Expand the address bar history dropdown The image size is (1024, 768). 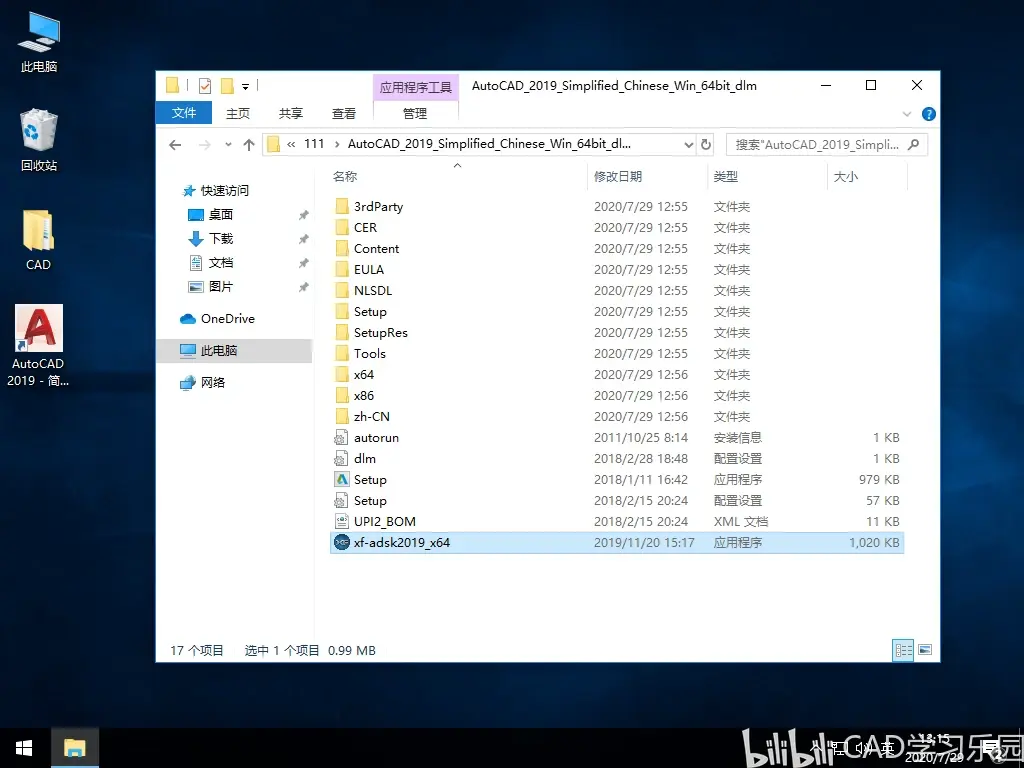click(688, 145)
